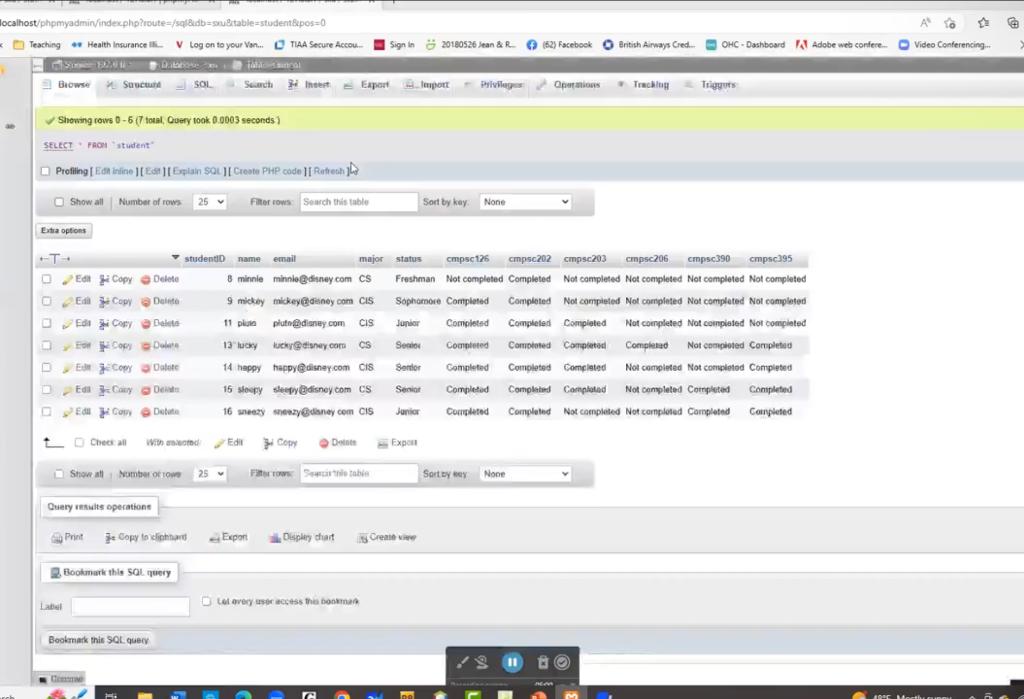Click the Facebook bookmark icon
The image size is (1024, 699).
(x=532, y=45)
